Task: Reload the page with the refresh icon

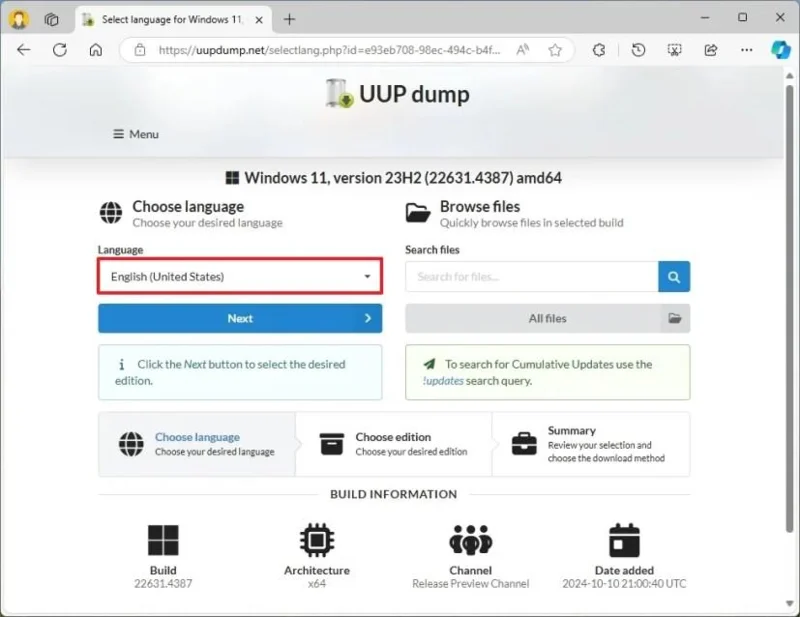Action: pyautogui.click(x=60, y=50)
